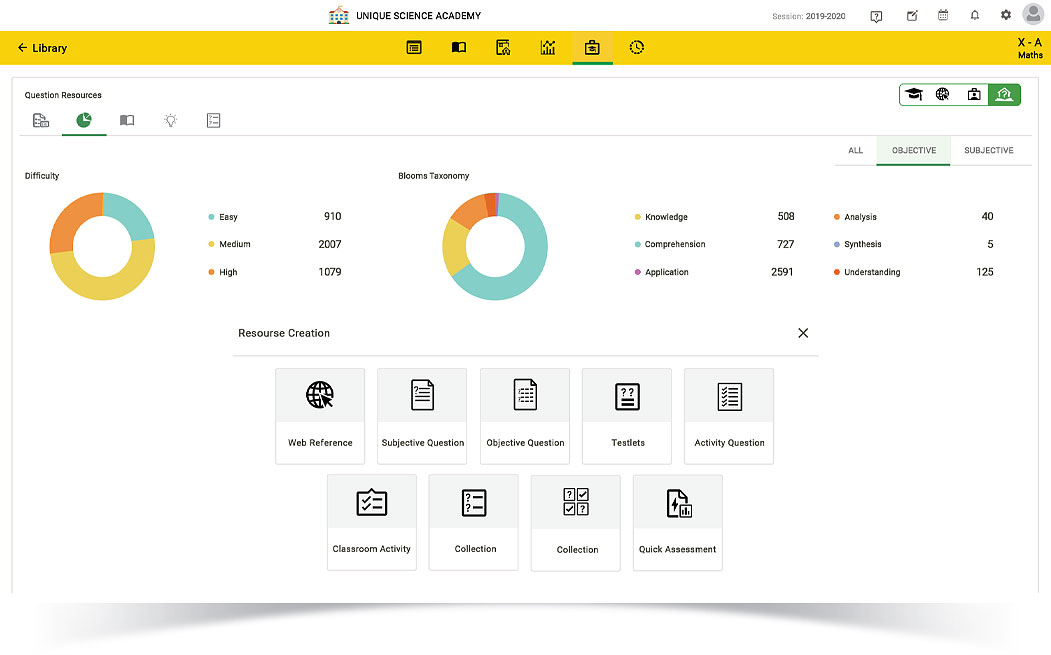Click the notification bell icon

click(x=975, y=16)
